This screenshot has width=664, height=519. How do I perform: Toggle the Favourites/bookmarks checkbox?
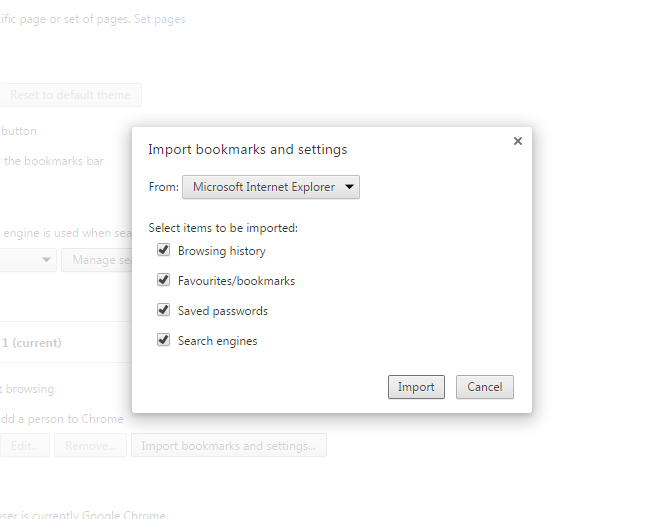click(x=164, y=280)
